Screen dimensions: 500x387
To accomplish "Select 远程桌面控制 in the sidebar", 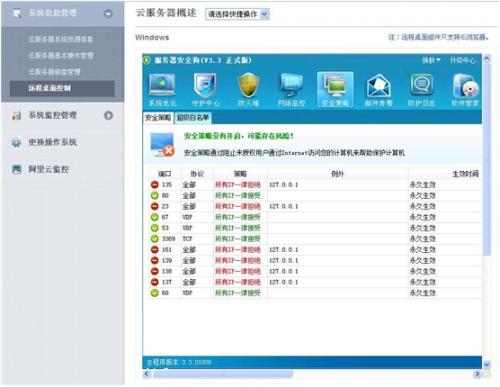I will 62,88.
